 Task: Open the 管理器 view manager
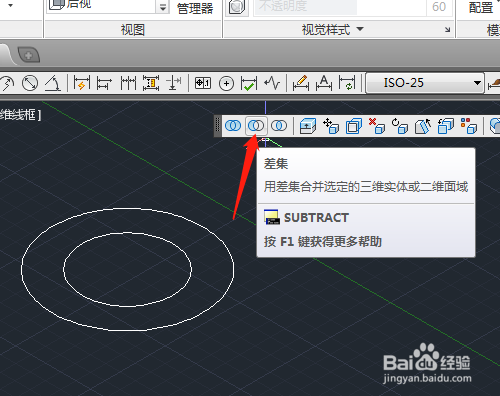[195, 8]
